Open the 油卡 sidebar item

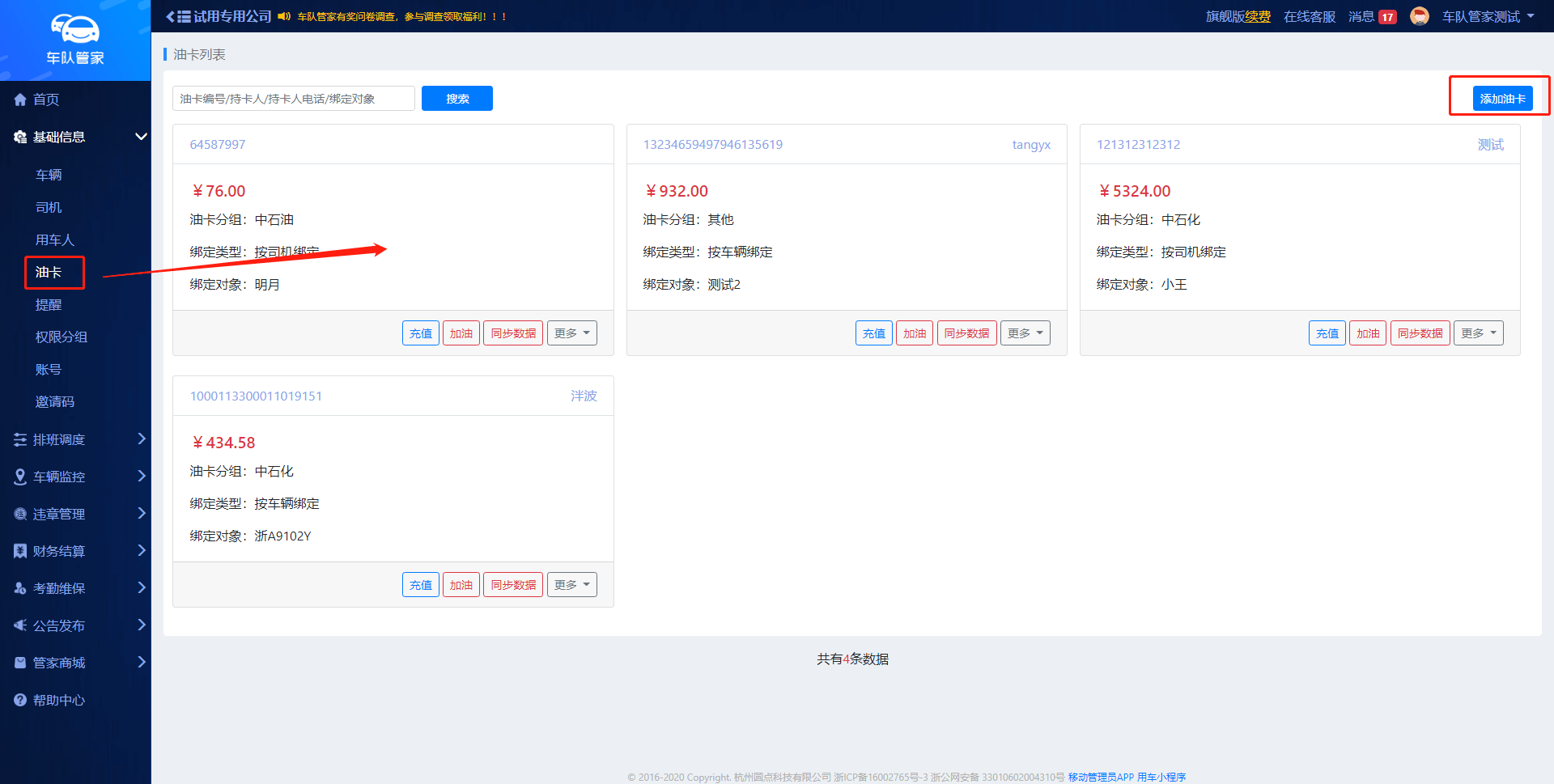pos(49,272)
